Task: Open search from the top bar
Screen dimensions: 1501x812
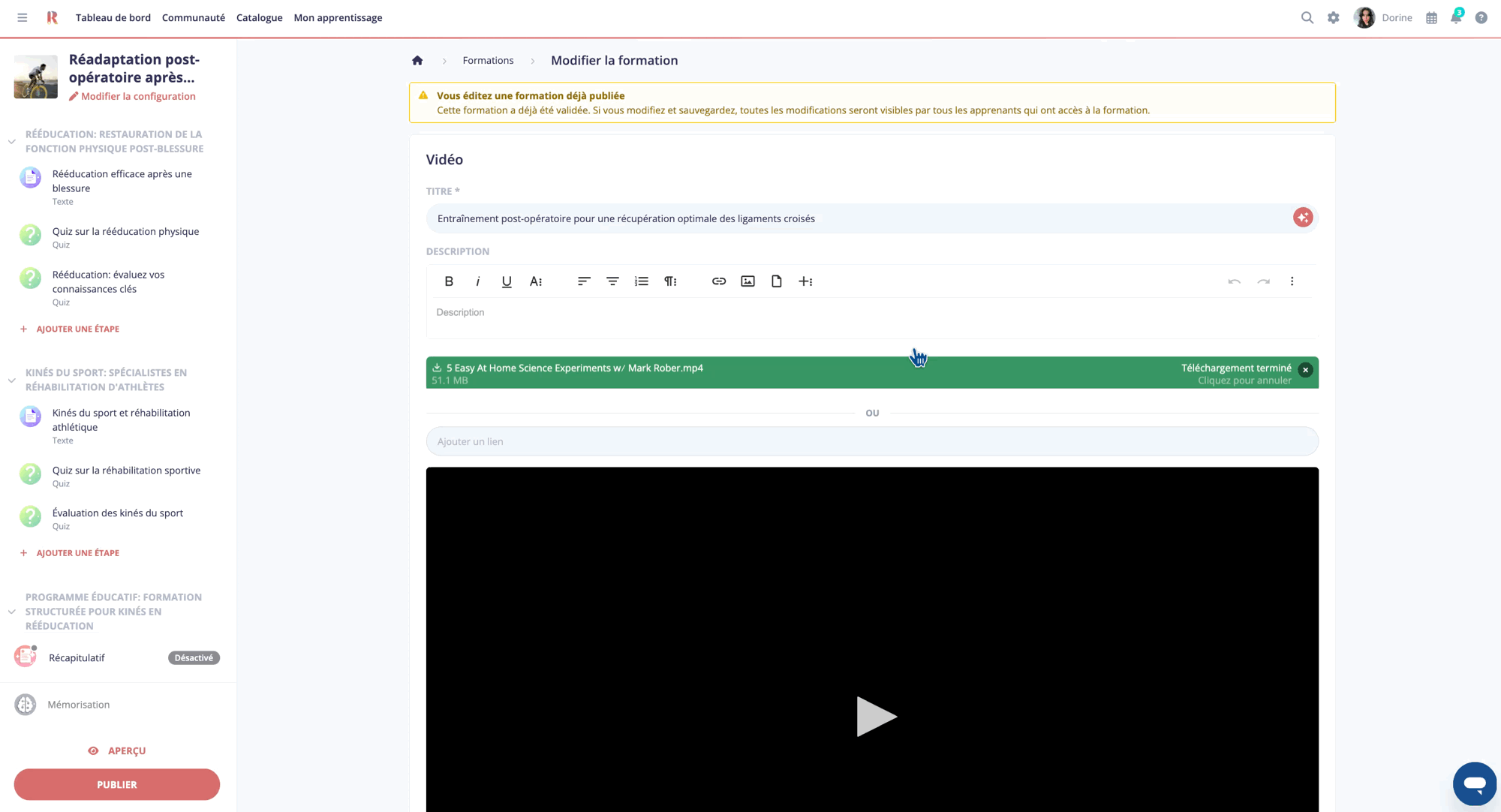Action: (x=1307, y=17)
